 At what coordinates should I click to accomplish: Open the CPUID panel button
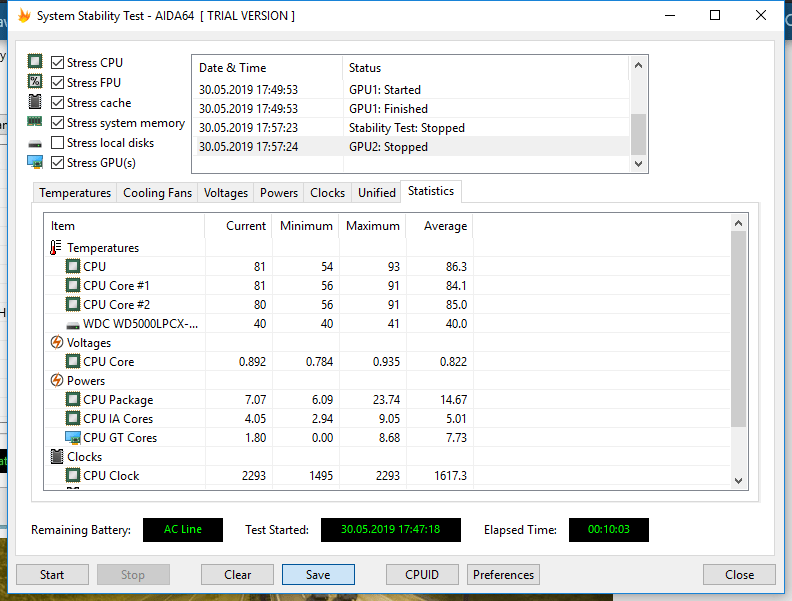click(x=422, y=575)
